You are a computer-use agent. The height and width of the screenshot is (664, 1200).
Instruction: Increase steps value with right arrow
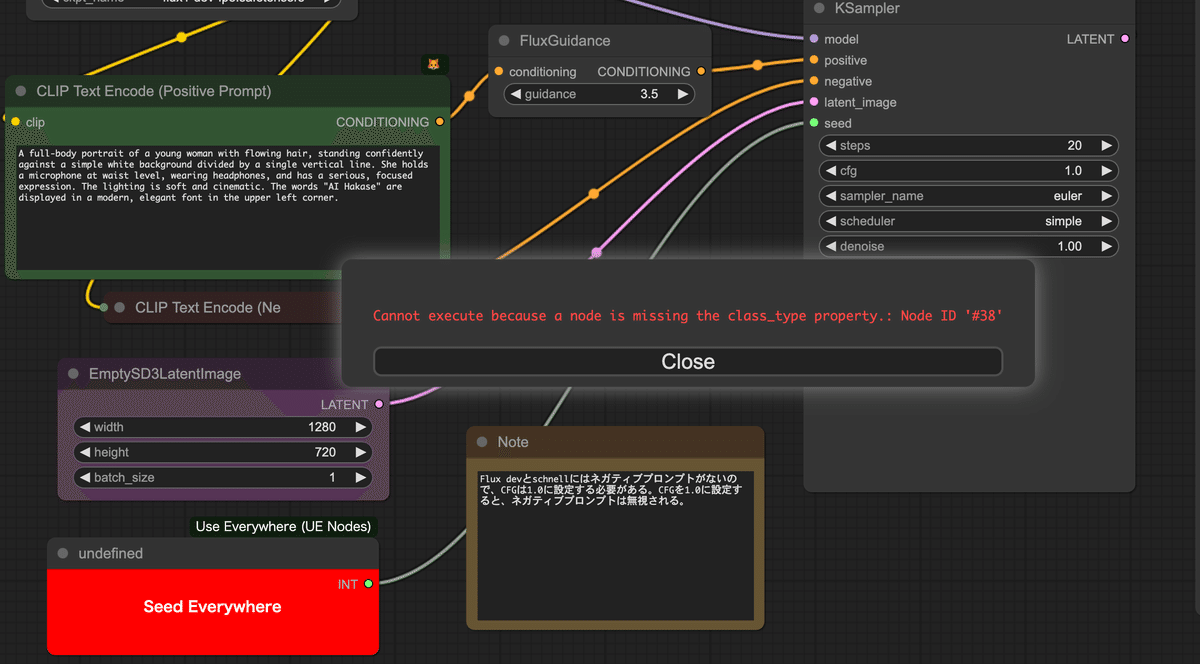(x=1106, y=146)
